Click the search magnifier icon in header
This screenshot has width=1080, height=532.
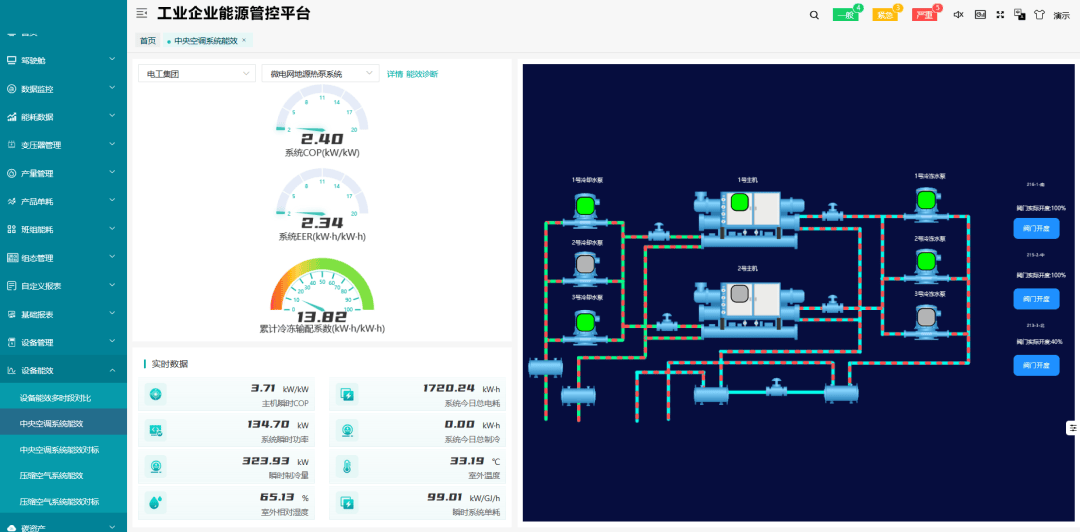point(814,15)
